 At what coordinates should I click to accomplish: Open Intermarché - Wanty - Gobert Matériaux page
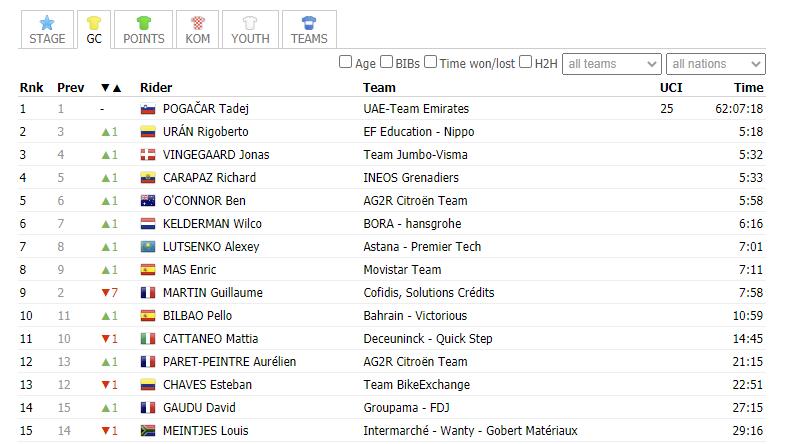click(x=470, y=430)
